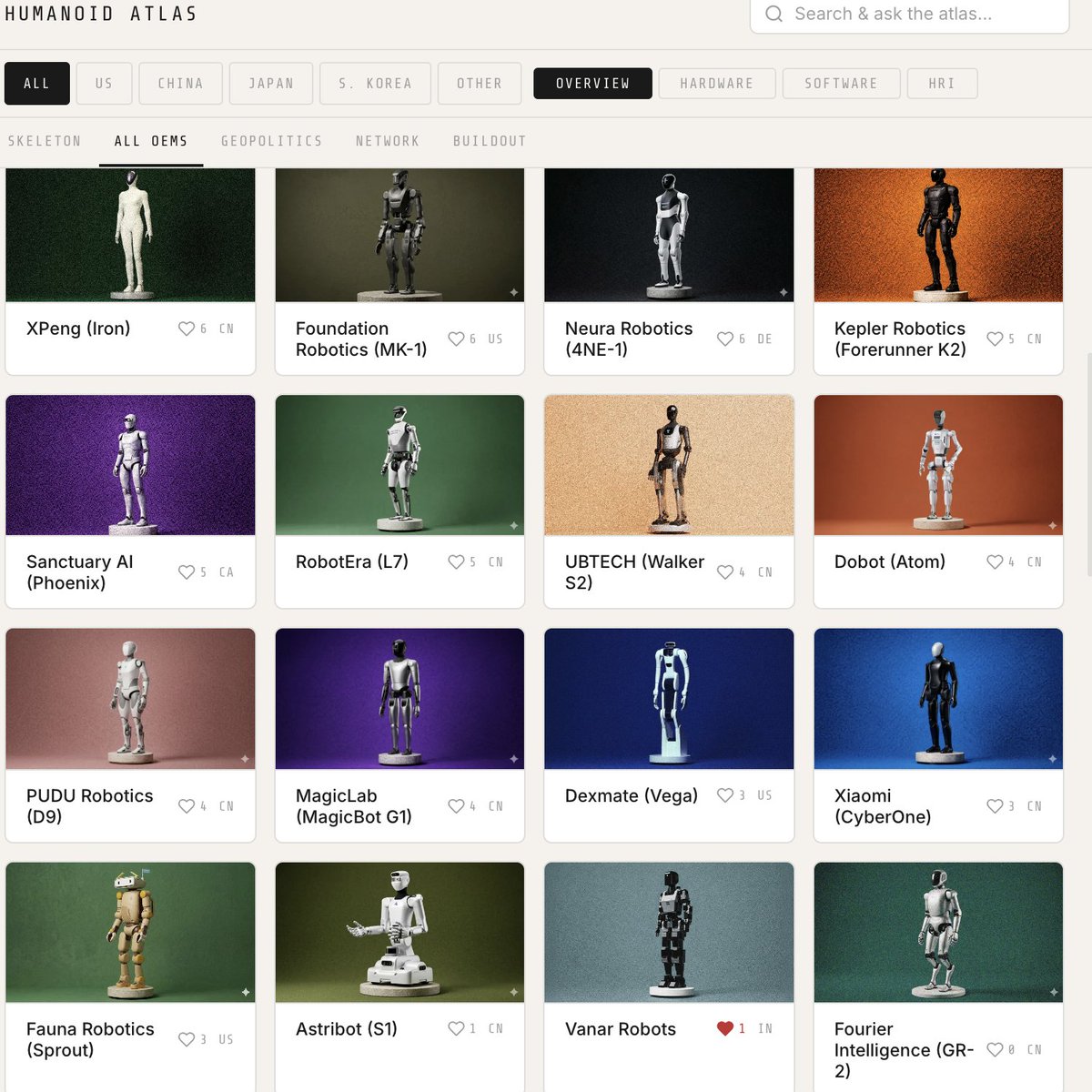1092x1092 pixels.
Task: Click the Astribot (S1) heart icon
Action: (456, 1028)
